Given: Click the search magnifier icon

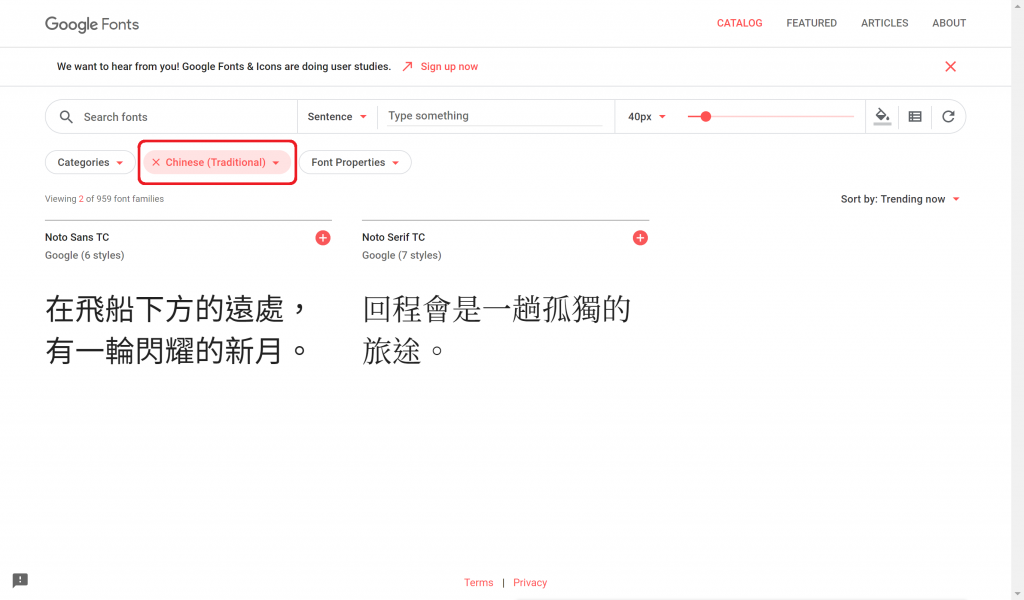Looking at the screenshot, I should (x=66, y=117).
